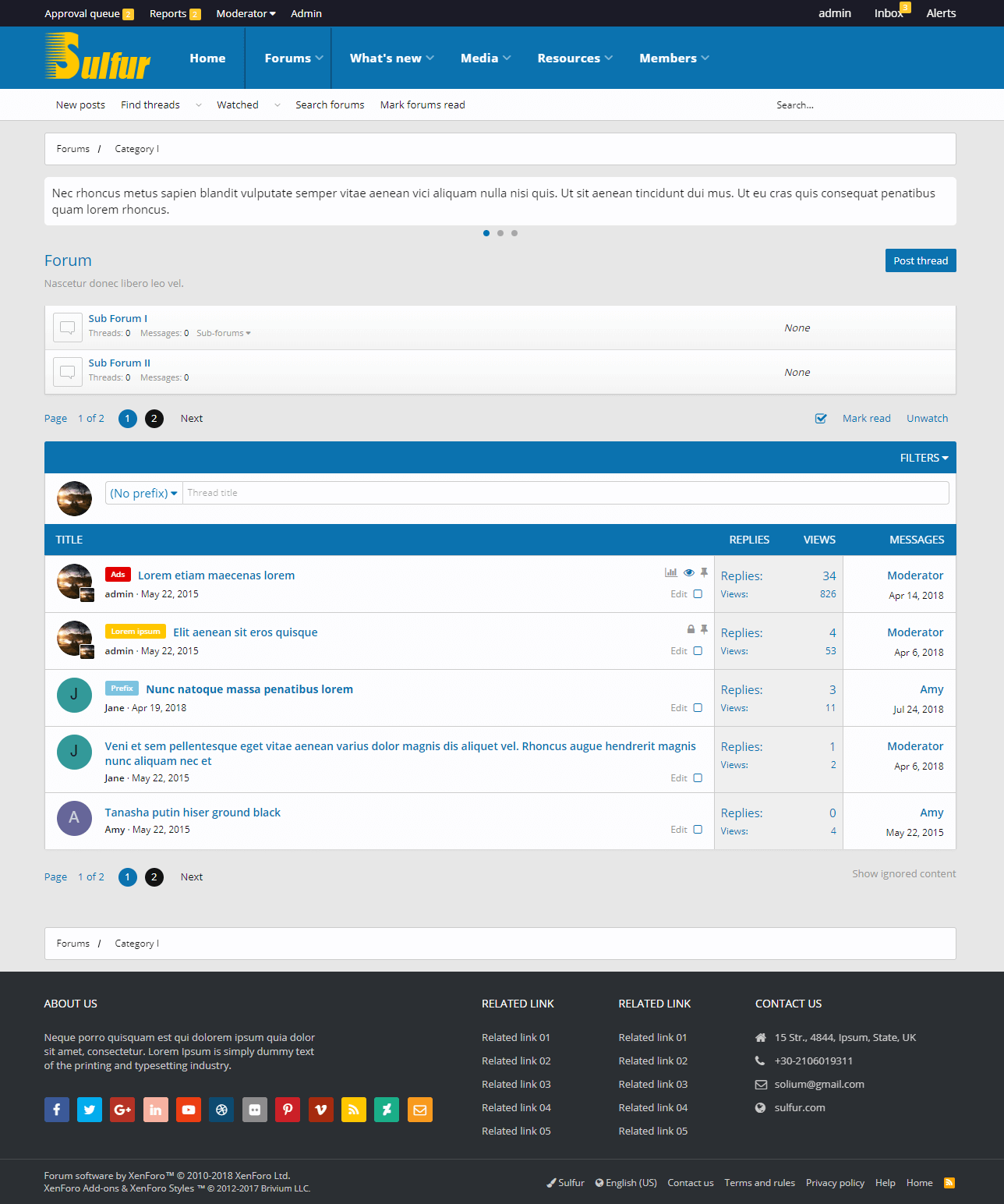Select Mark forums read
This screenshot has height=1204, width=1004.
click(422, 104)
